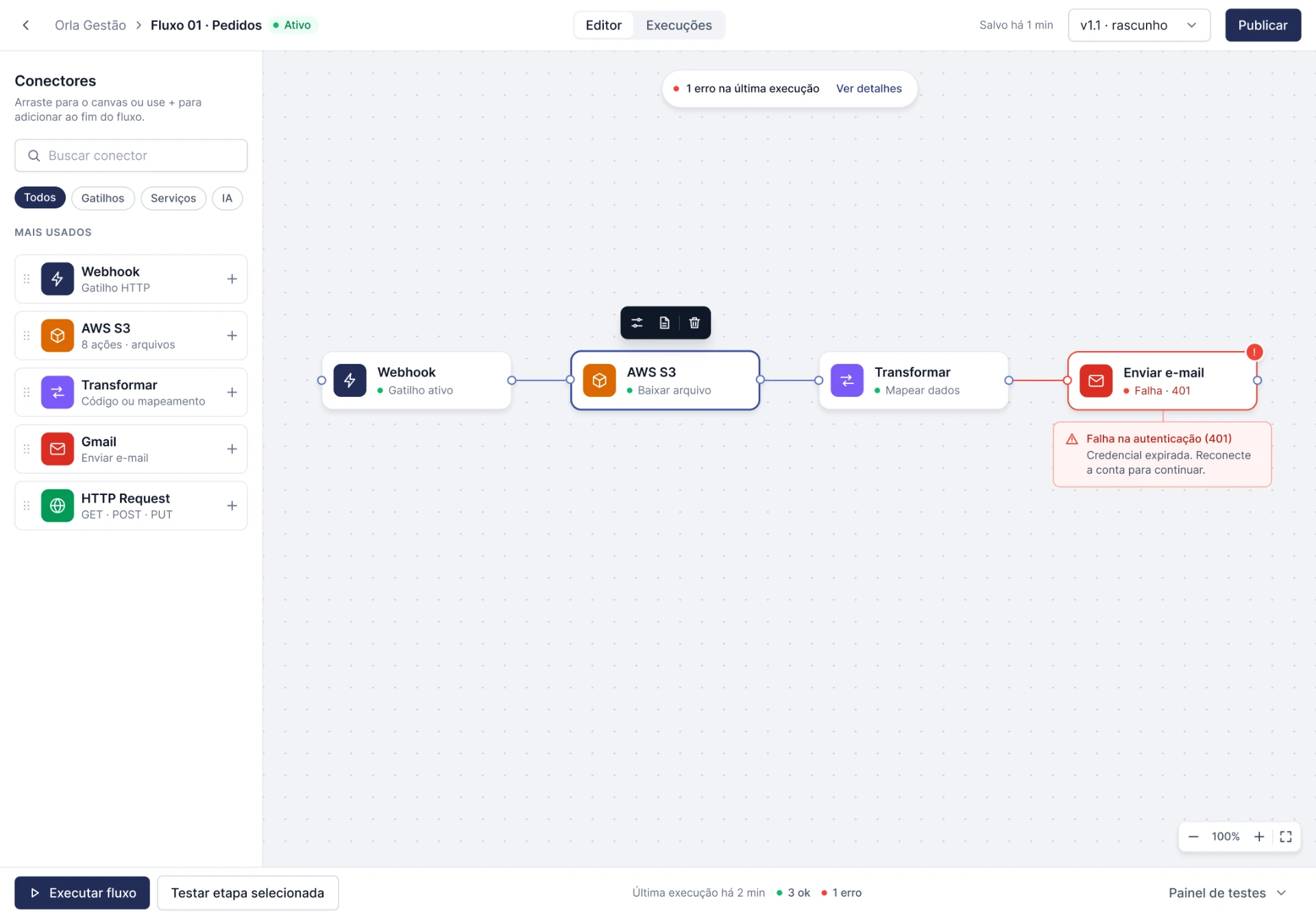Viewport: 1316px width, 918px height.
Task: Open node settings sliders icon
Action: 637,323
